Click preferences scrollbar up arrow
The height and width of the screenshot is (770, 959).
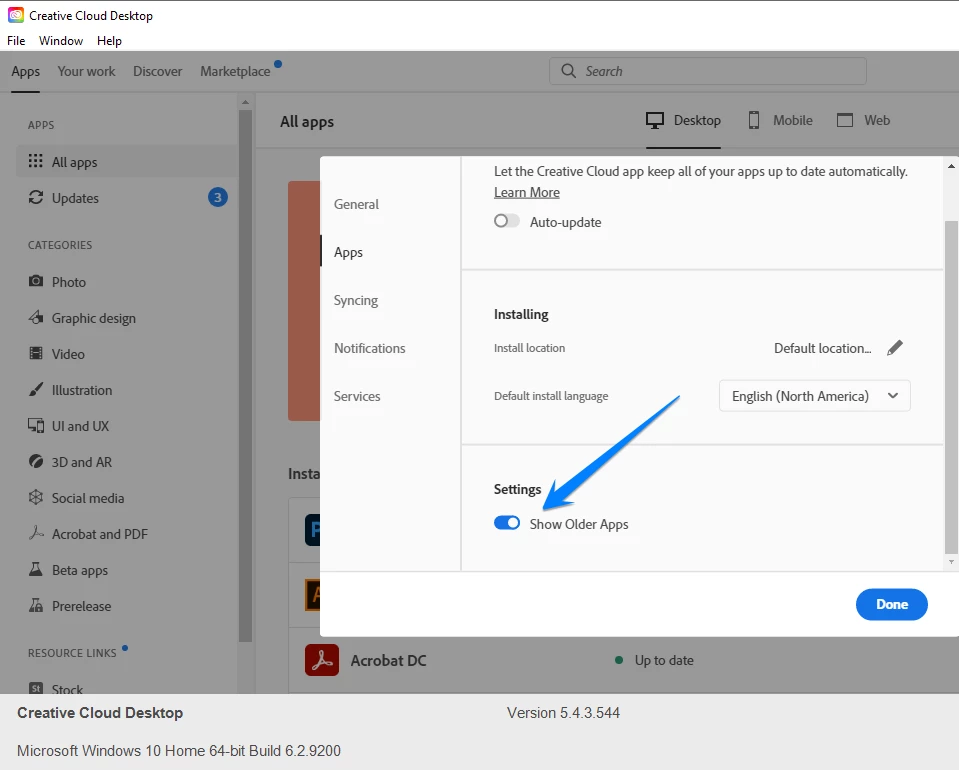tap(951, 166)
